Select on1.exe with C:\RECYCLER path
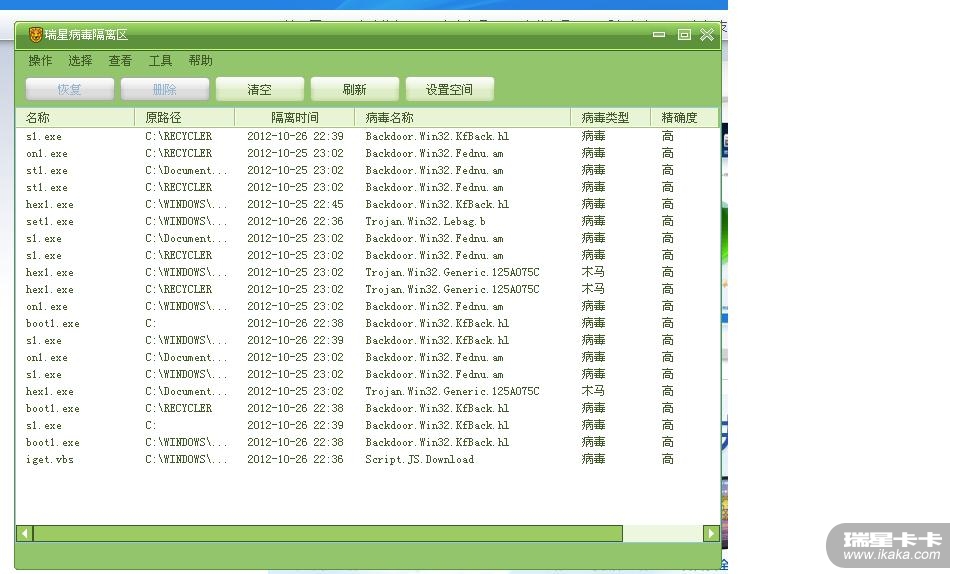This screenshot has height=574, width=960. pos(367,154)
